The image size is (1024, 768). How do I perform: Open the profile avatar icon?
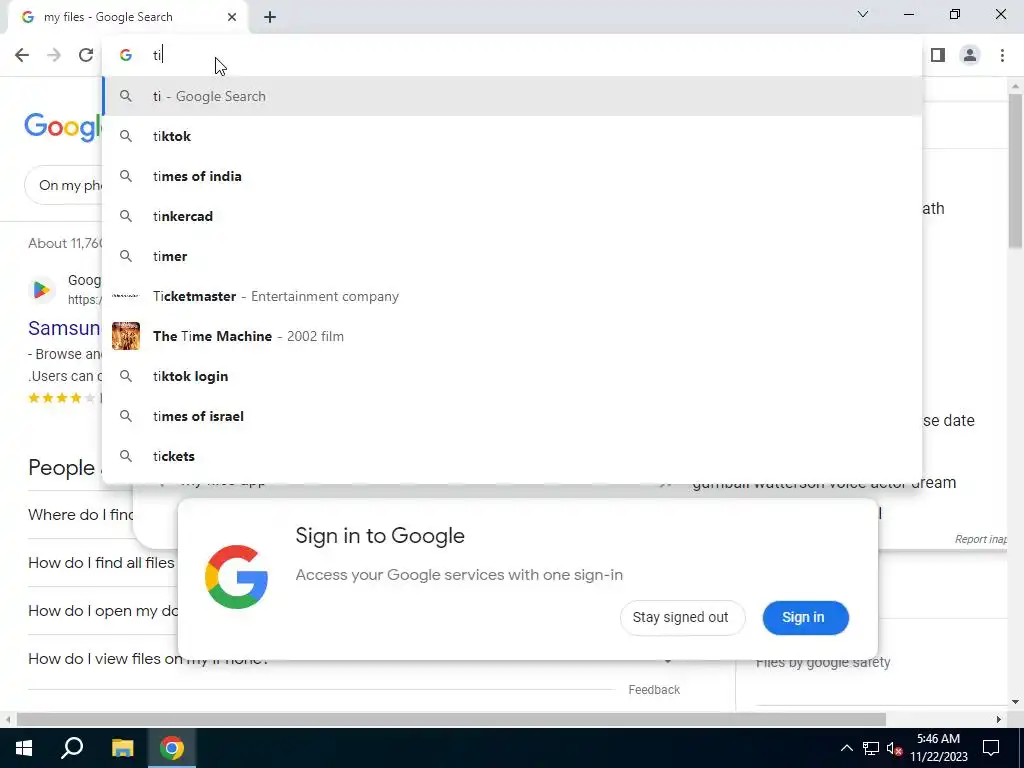tap(970, 55)
